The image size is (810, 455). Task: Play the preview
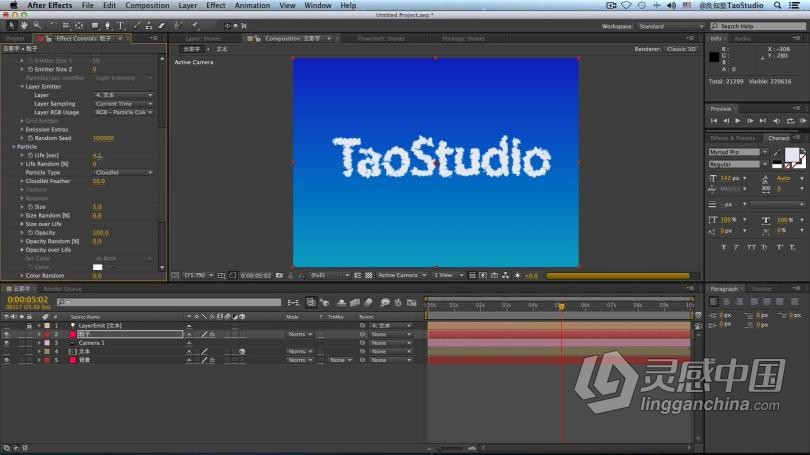(x=738, y=121)
